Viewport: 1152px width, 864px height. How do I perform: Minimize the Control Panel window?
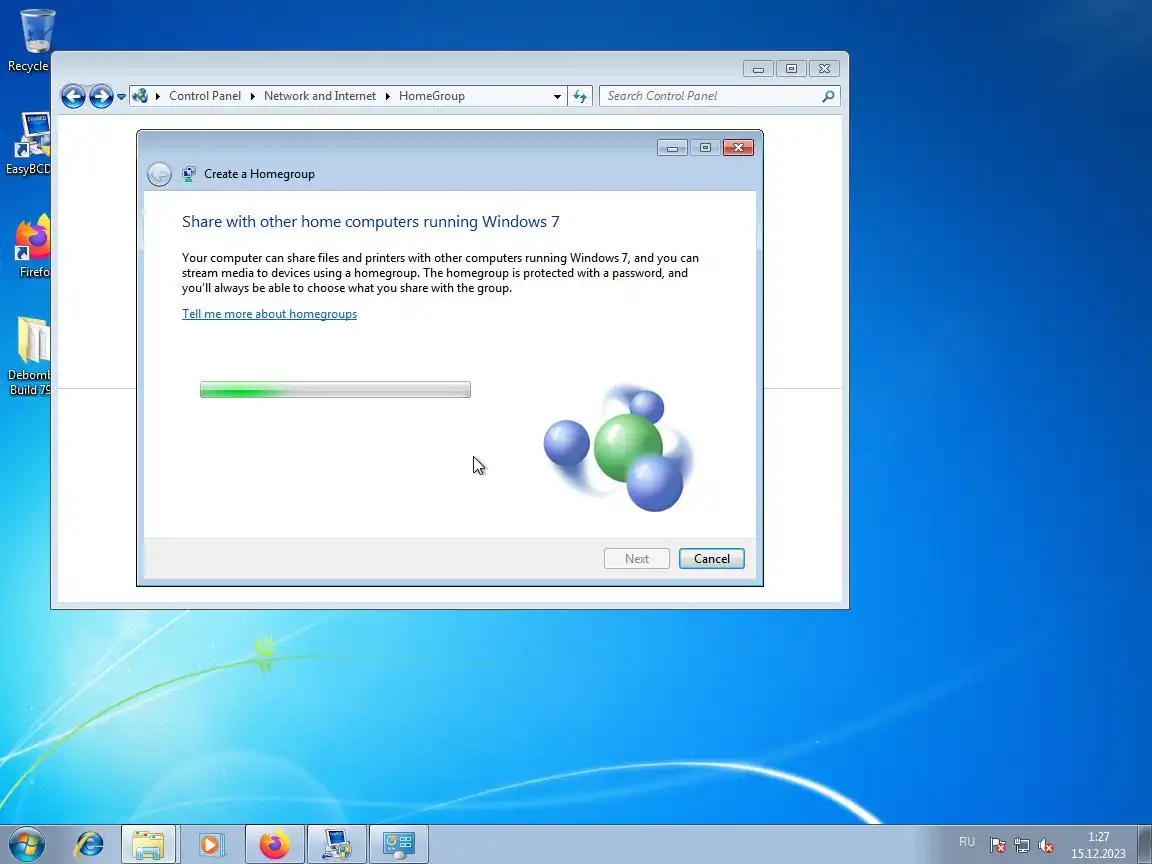pyautogui.click(x=758, y=68)
